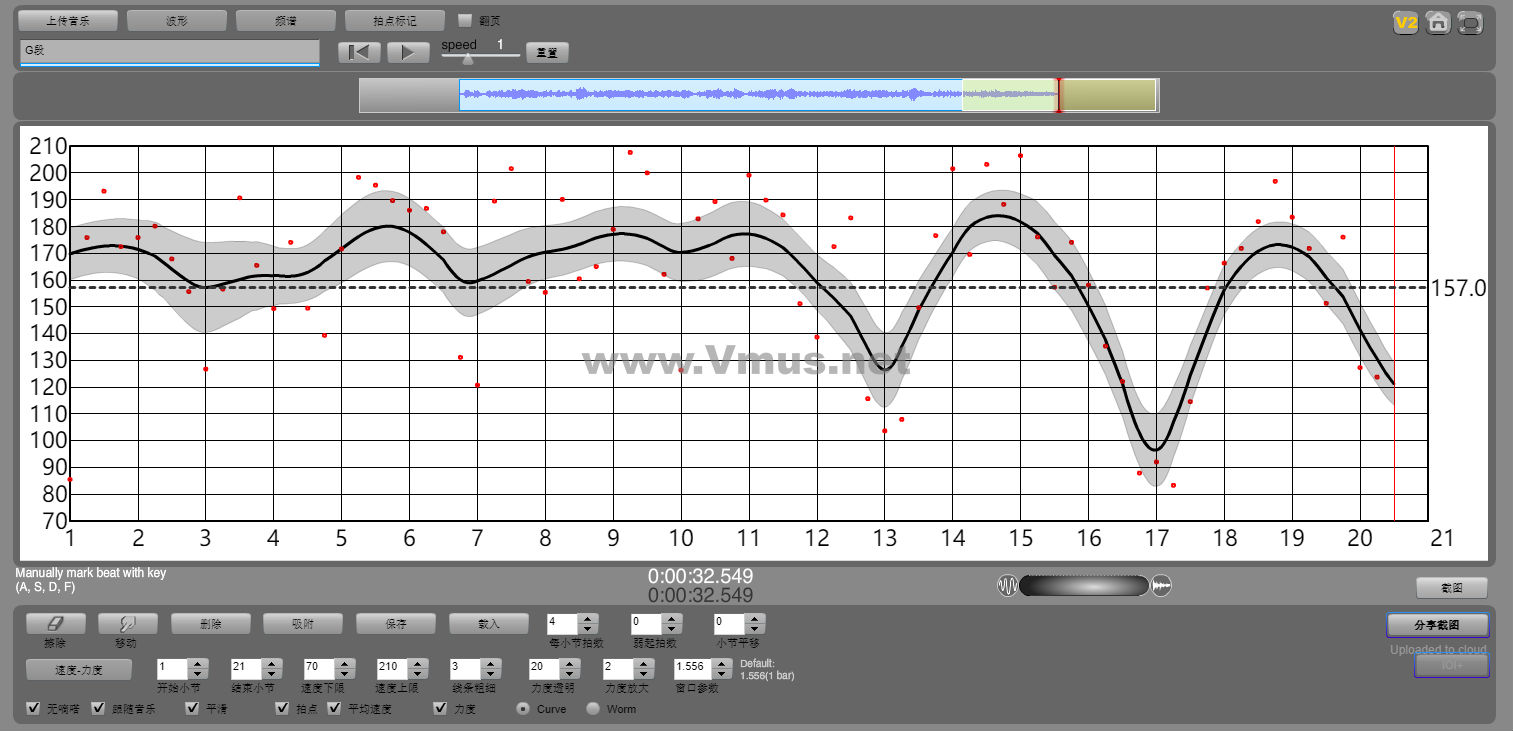This screenshot has height=731, width=1513.
Task: Increase the 结束小节 end bar value
Action: [x=271, y=662]
